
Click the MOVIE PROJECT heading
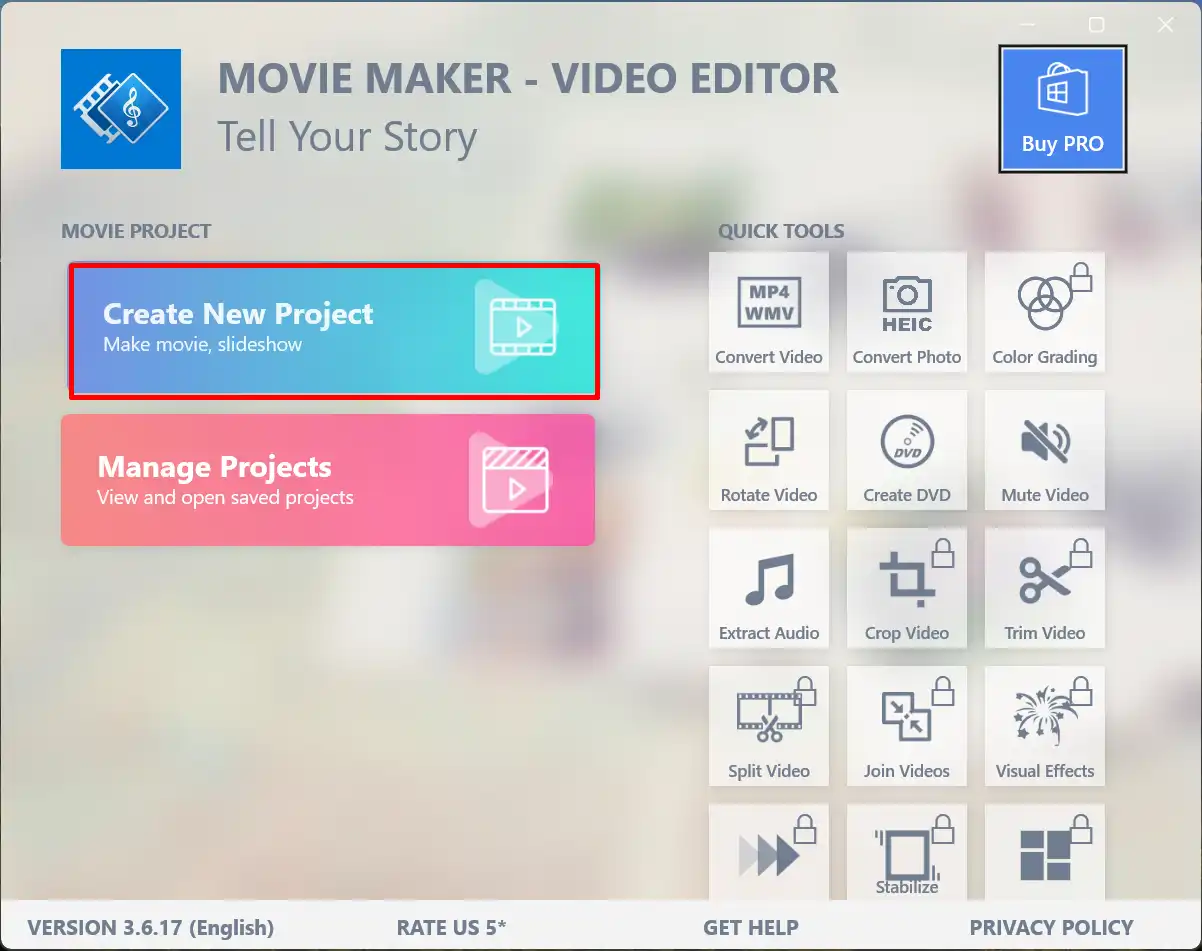136,231
